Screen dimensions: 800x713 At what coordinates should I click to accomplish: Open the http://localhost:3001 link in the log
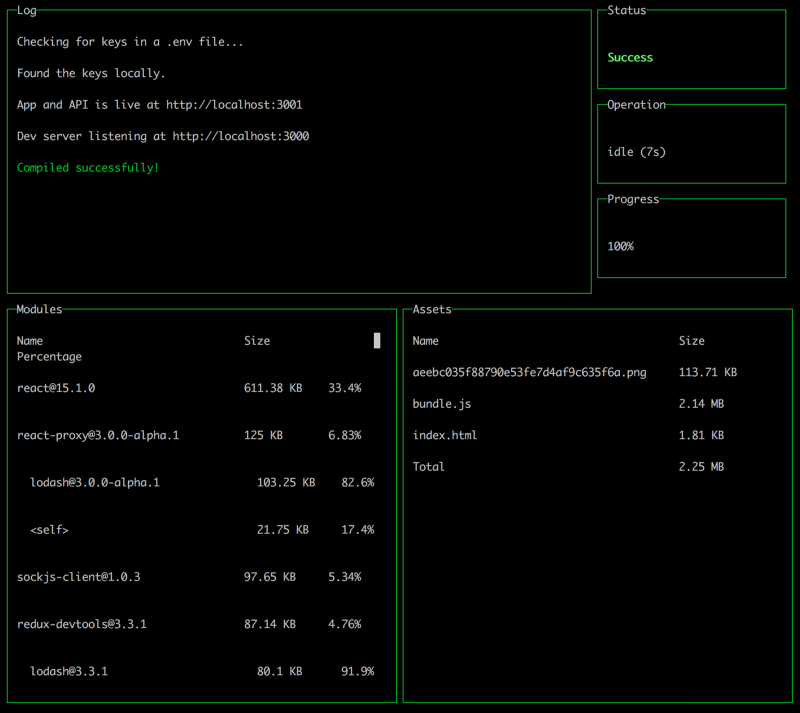click(234, 105)
